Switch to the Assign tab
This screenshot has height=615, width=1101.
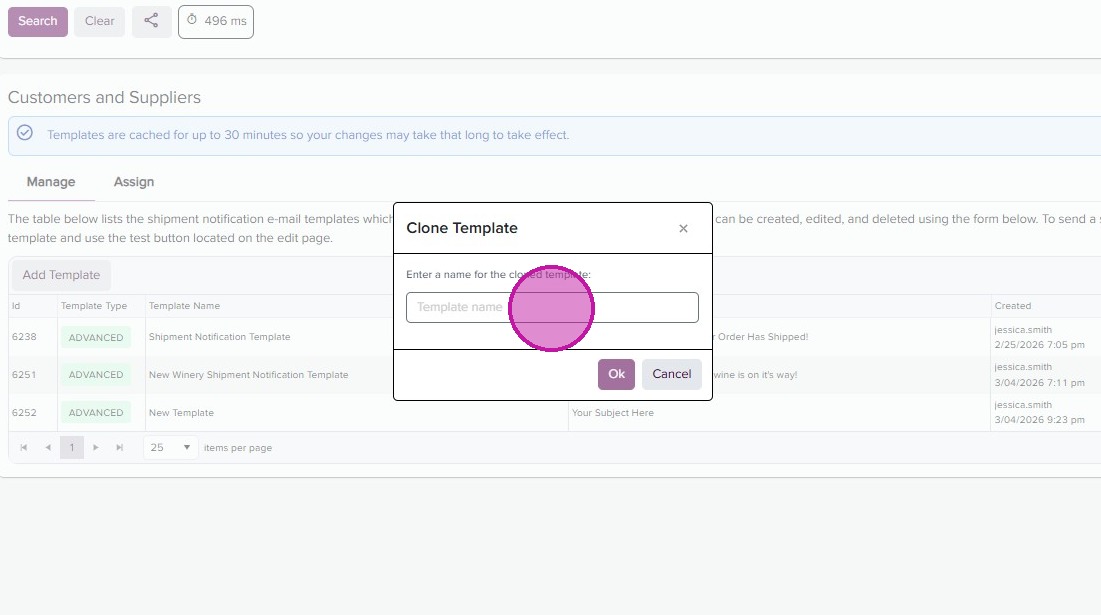point(134,182)
